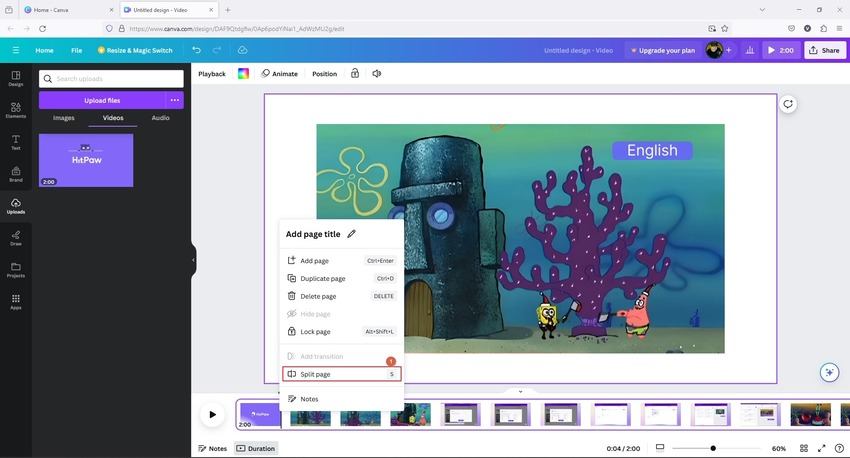This screenshot has height=458, width=850.
Task: Check cloud save status icon
Action: 242,50
